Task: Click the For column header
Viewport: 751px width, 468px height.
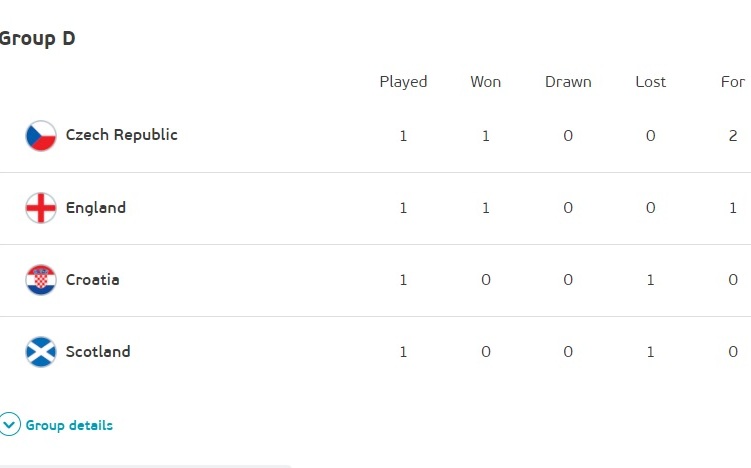Action: [x=733, y=82]
